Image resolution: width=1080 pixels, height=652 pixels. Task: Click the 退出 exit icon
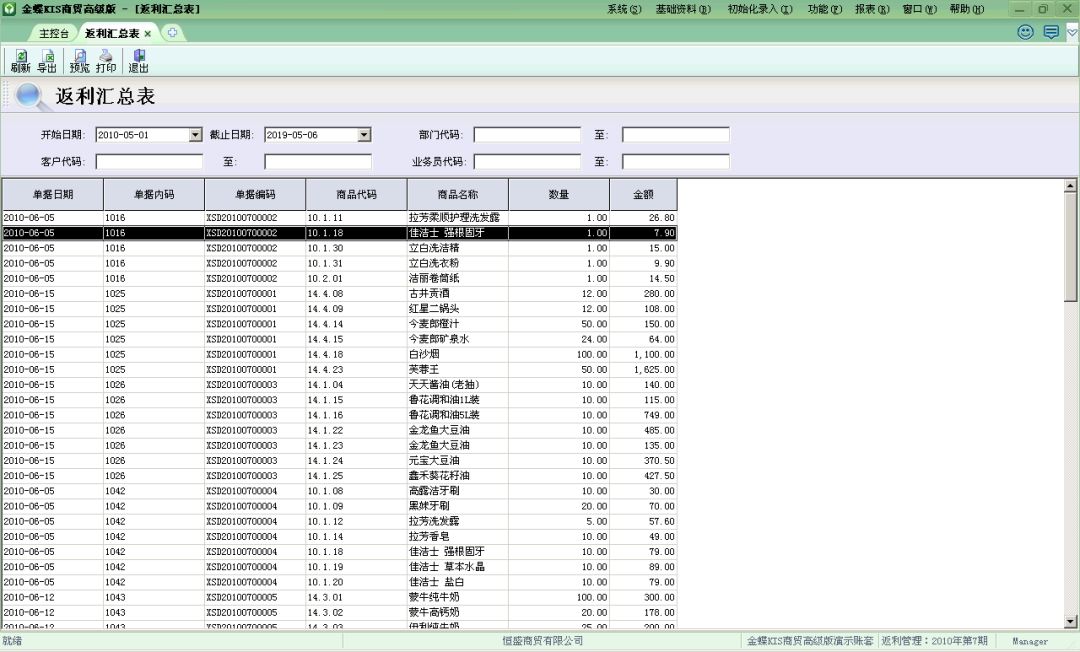pos(138,61)
